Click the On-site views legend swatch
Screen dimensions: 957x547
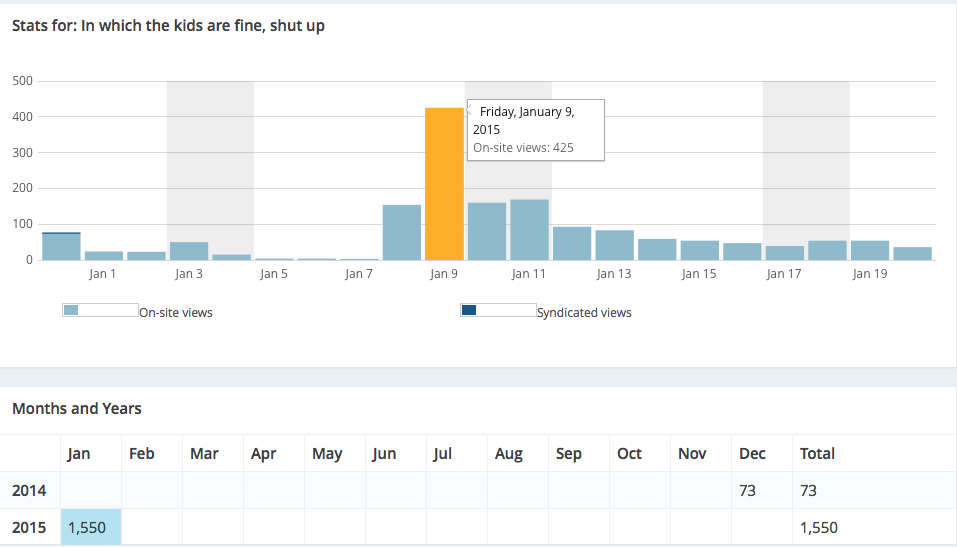[x=71, y=311]
